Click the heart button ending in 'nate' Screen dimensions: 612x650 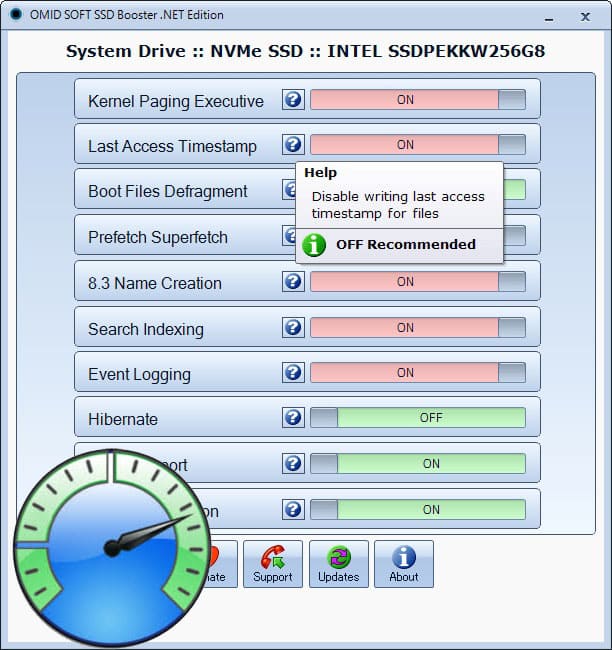click(x=222, y=564)
